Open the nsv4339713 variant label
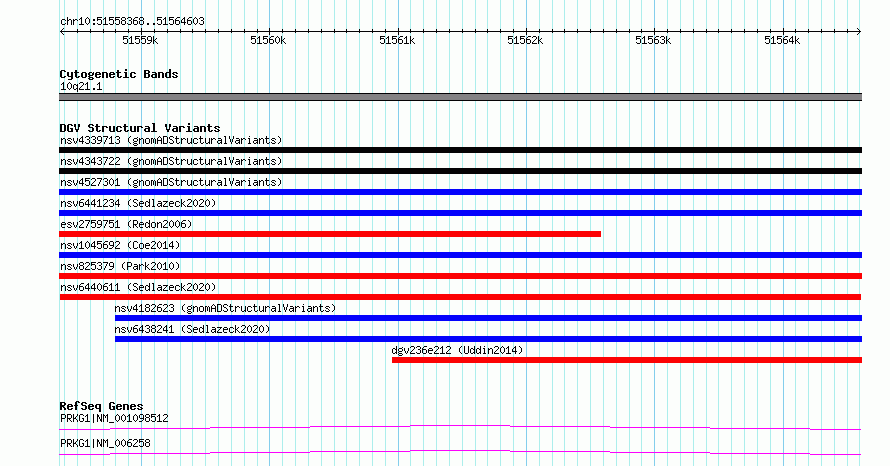This screenshot has width=890, height=466. coord(171,140)
